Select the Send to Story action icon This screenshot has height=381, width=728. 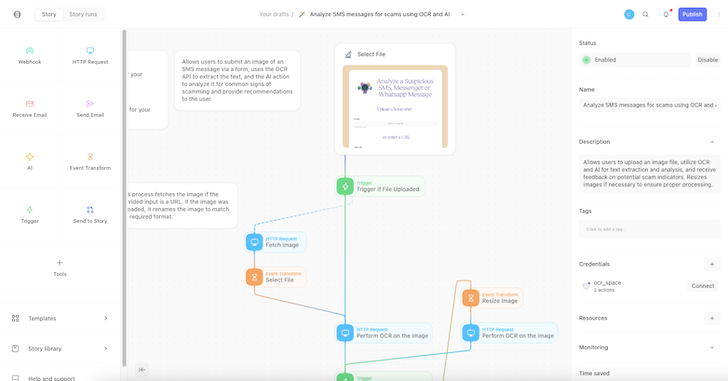[x=90, y=210]
